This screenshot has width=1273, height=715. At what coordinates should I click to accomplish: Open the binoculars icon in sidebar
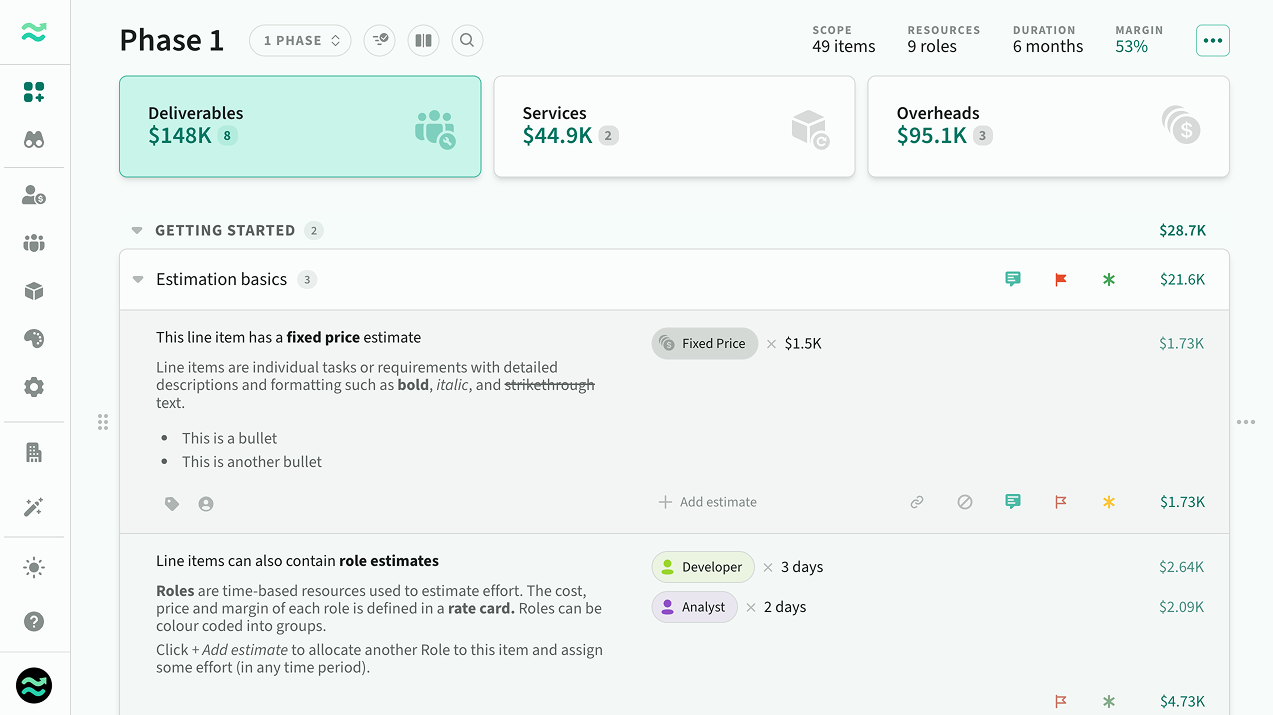pos(34,140)
